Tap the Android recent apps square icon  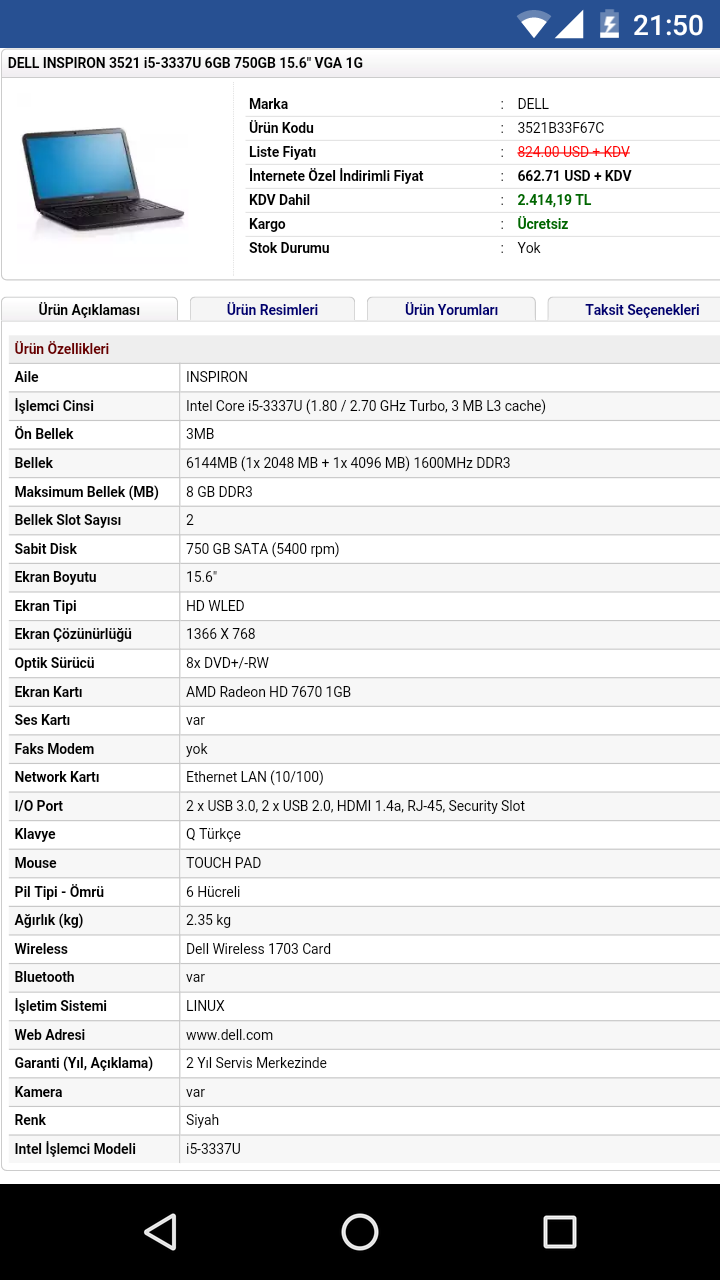coord(560,1232)
